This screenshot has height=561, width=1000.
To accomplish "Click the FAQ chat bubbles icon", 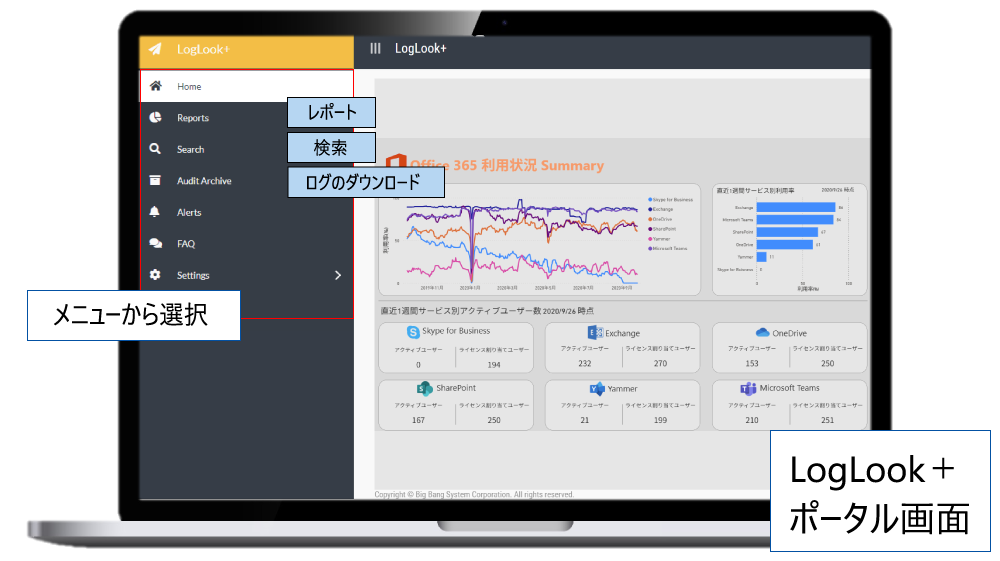I will tap(155, 243).
